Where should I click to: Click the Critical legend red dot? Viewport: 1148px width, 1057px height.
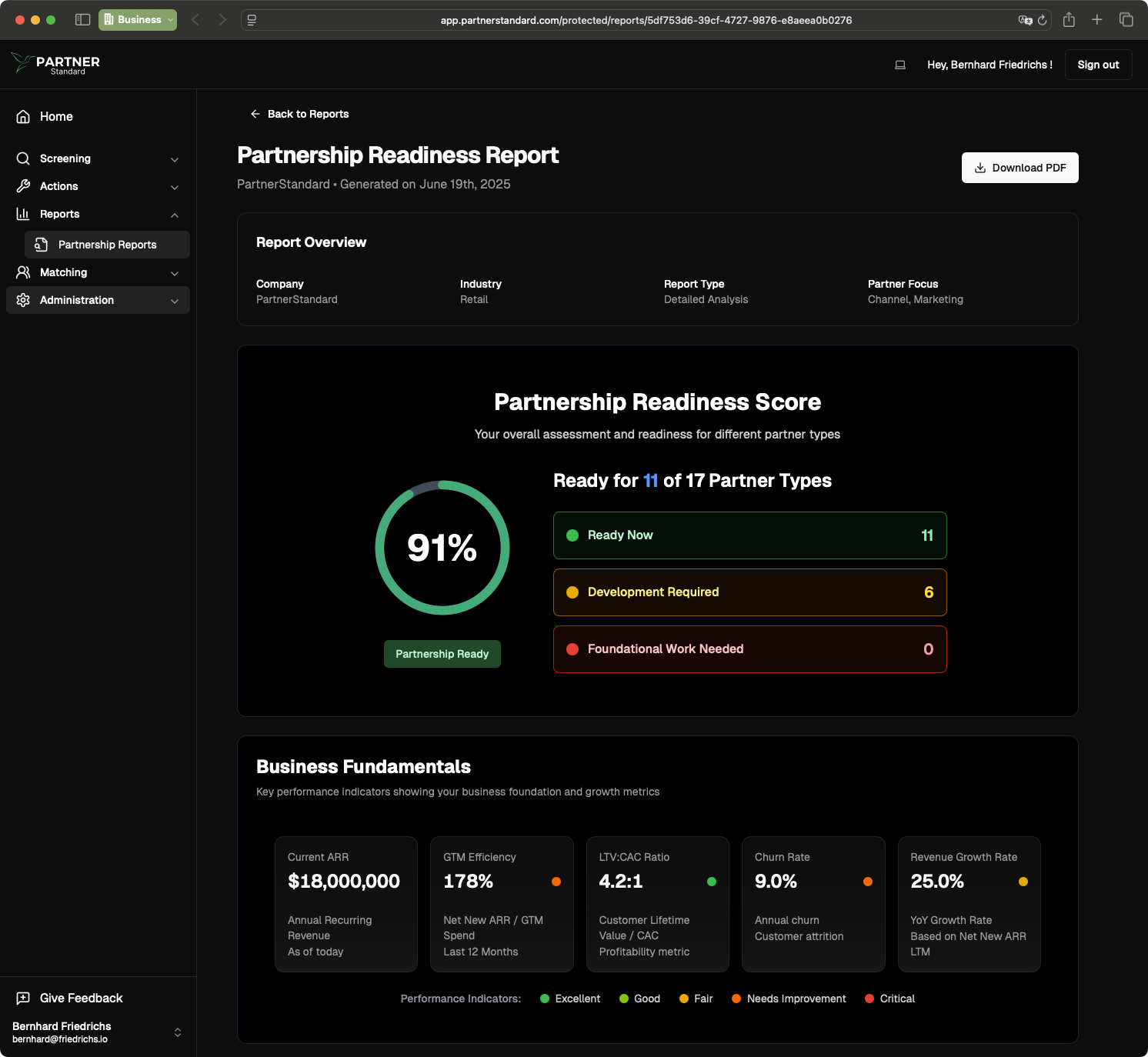point(869,999)
